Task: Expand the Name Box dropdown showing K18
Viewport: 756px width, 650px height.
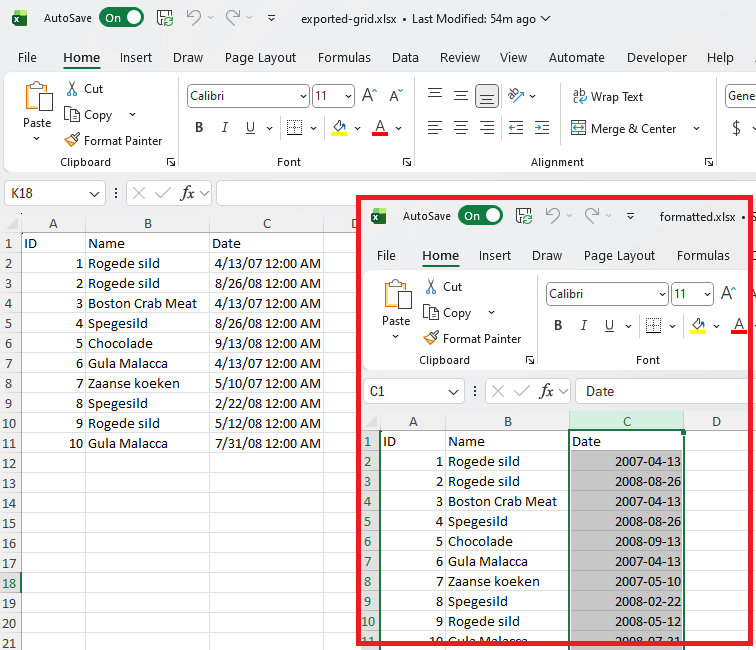Action: [x=95, y=194]
